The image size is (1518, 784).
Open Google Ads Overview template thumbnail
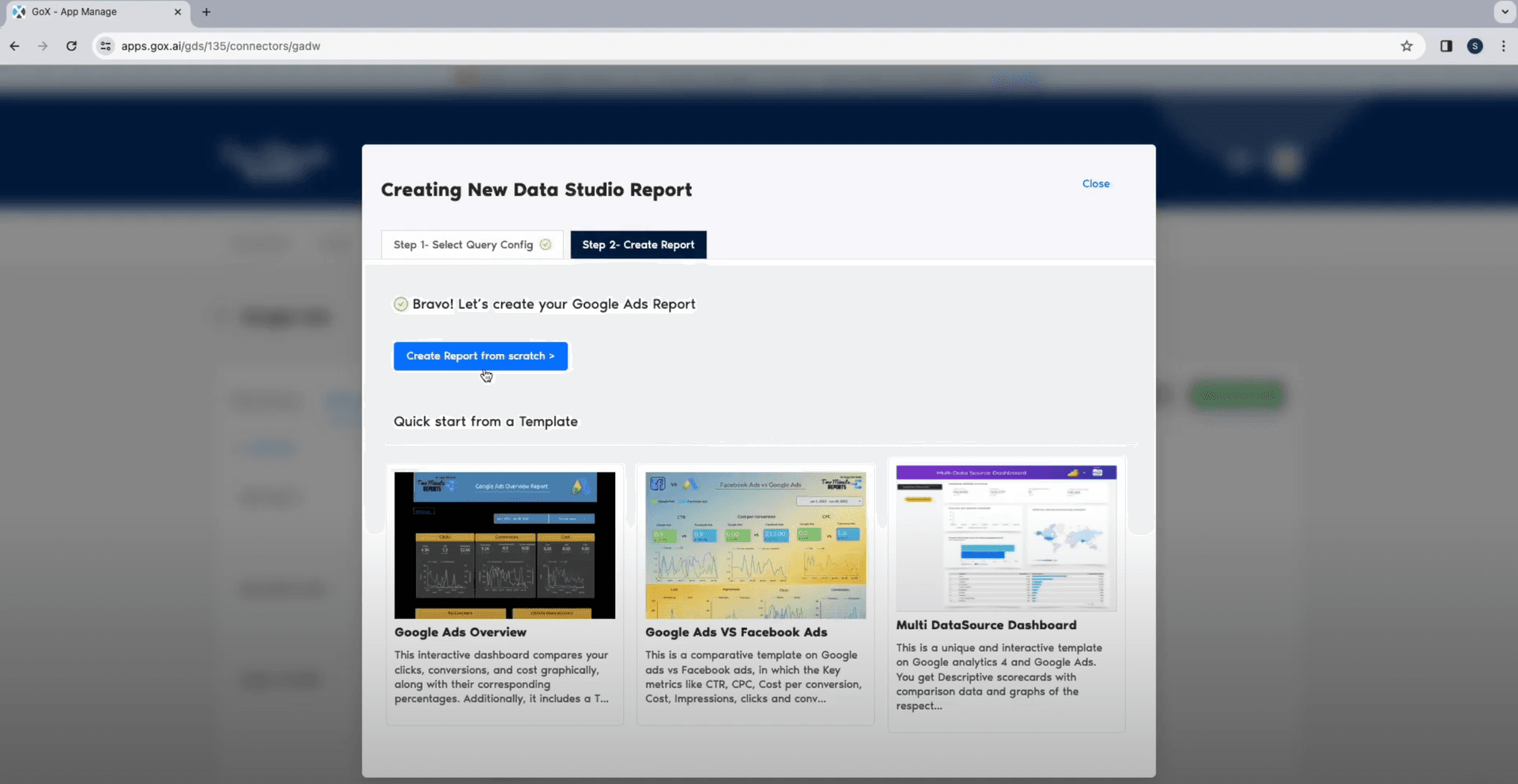(x=504, y=545)
